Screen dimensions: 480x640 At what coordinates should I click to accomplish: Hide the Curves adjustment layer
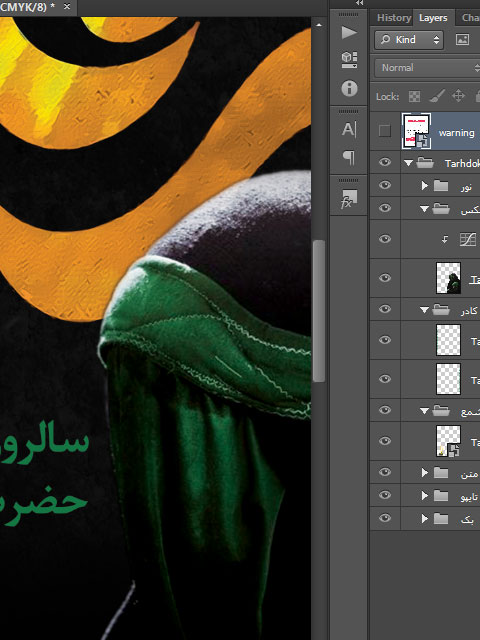(384, 239)
